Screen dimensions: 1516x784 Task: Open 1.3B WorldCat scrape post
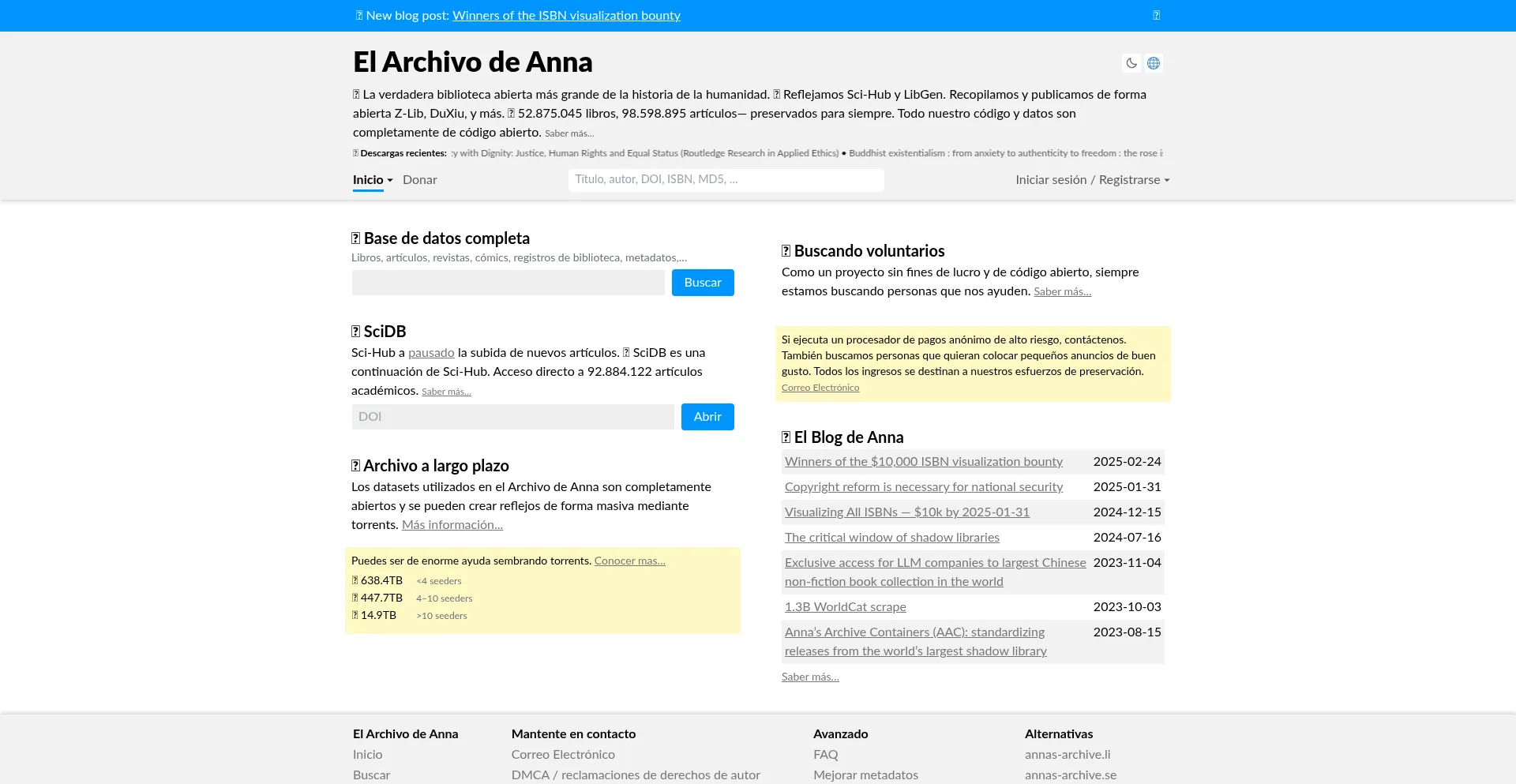(846, 607)
